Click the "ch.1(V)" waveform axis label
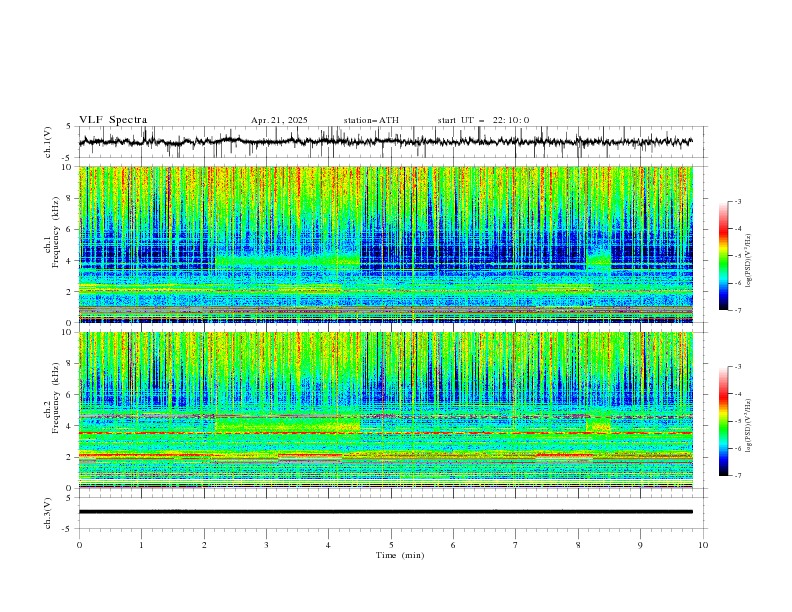 point(48,142)
